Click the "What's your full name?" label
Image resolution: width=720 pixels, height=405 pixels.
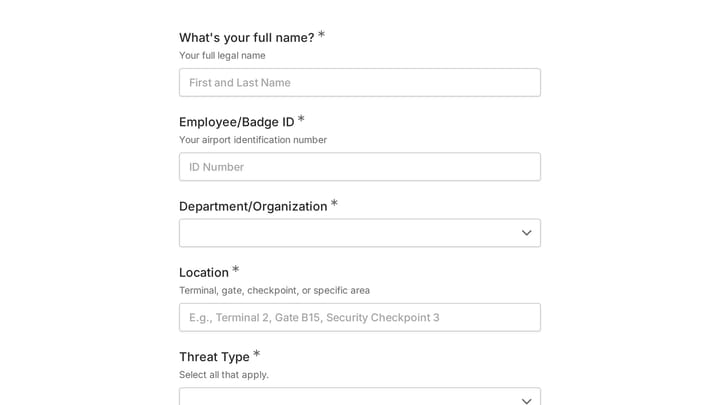(247, 38)
